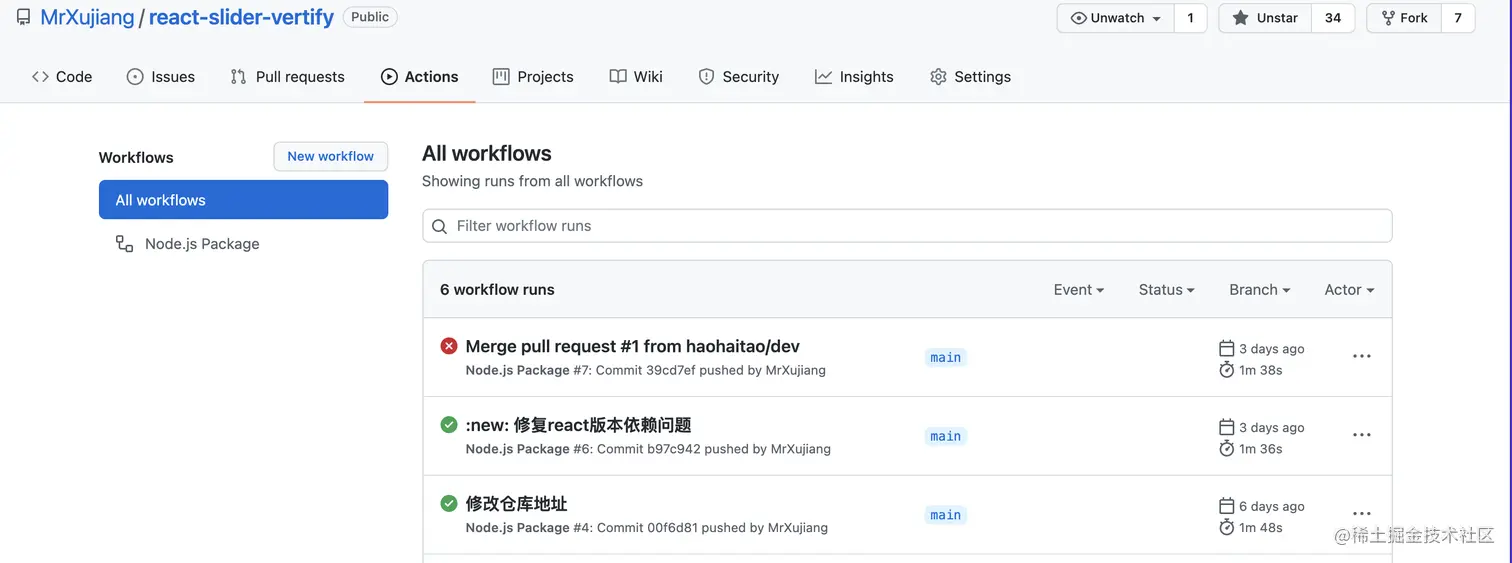Viewport: 1512px width, 563px height.
Task: Click the stopwatch icon next to 1m 48s
Action: tap(1227, 528)
